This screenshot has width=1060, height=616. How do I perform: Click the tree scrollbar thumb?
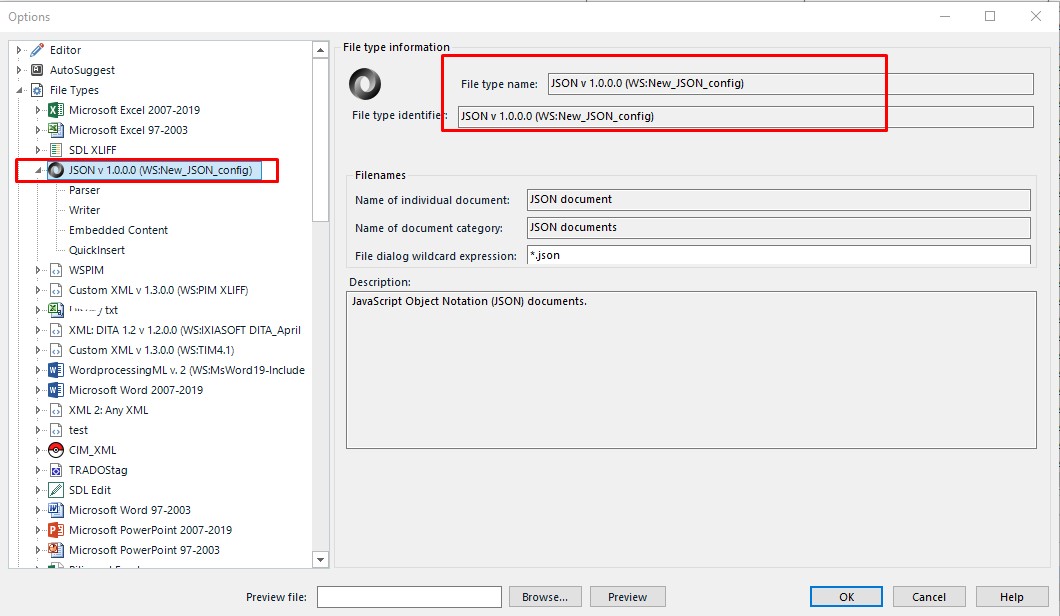click(320, 140)
